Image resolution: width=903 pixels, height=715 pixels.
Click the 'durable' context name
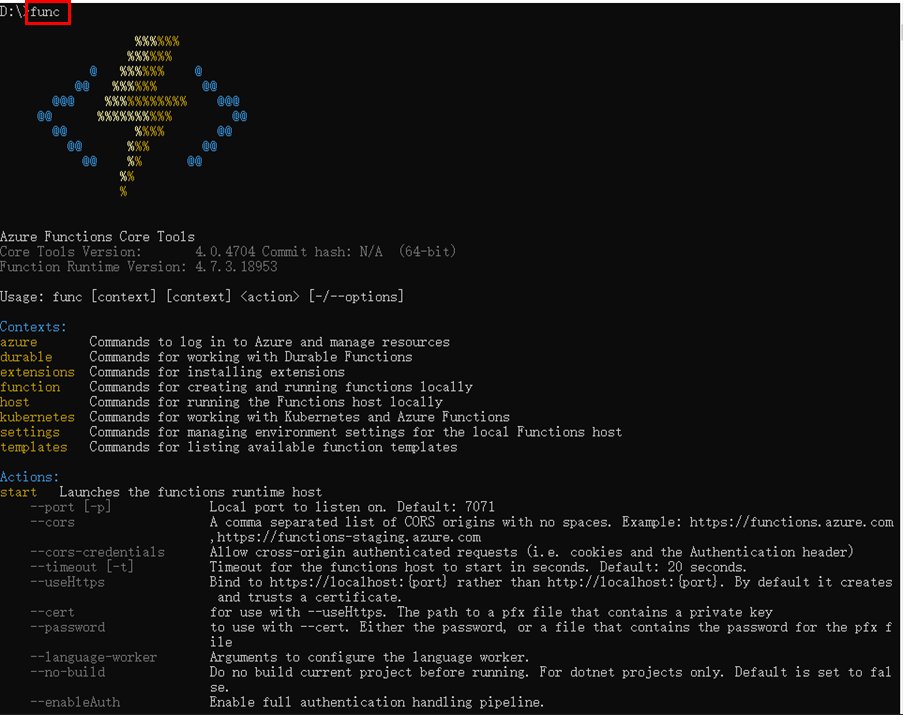(x=26, y=357)
